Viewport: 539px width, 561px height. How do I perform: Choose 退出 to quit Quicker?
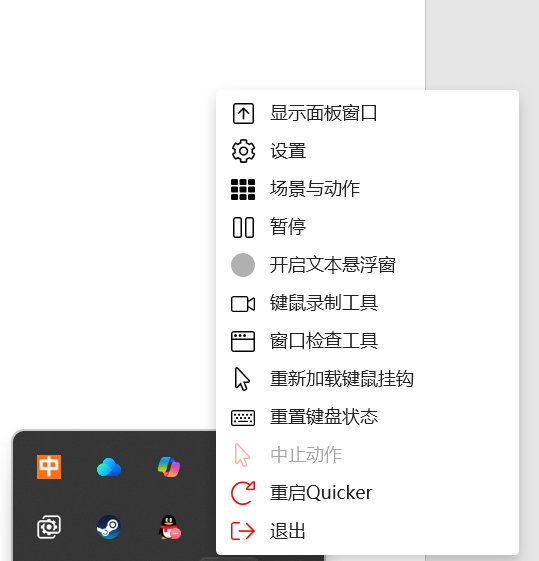(367, 531)
